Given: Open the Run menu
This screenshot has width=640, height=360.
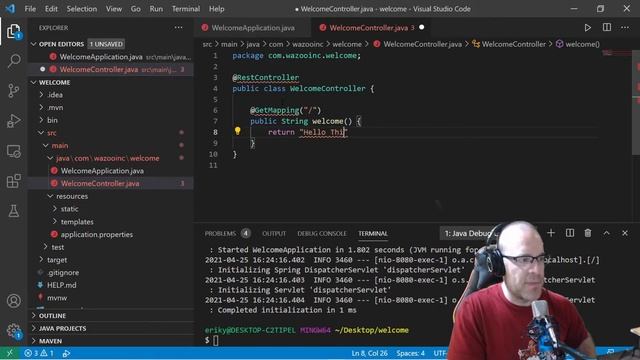Looking at the screenshot, I should coord(156,9).
